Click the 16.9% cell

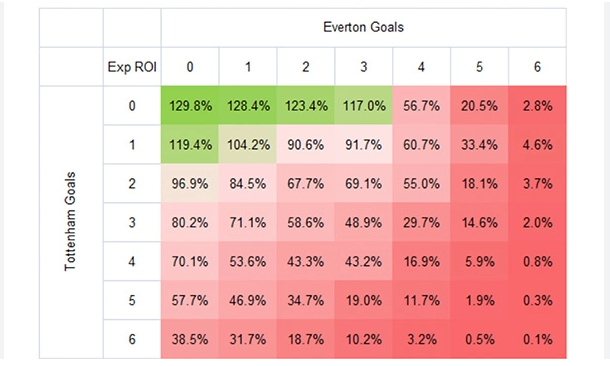click(x=421, y=261)
